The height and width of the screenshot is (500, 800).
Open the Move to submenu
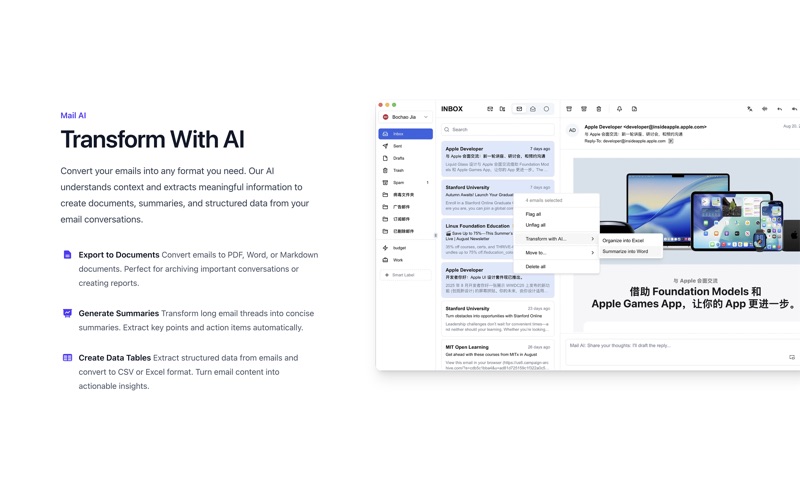coord(556,253)
